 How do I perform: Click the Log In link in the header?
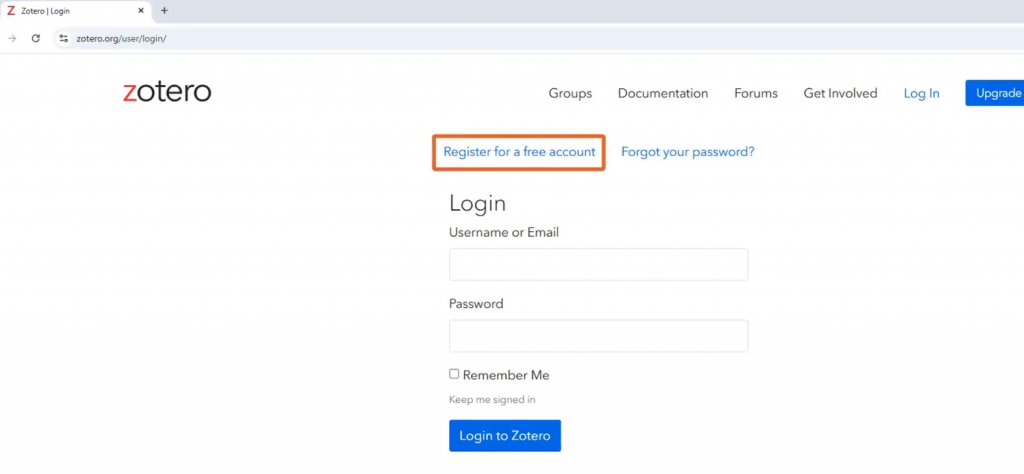pos(921,93)
